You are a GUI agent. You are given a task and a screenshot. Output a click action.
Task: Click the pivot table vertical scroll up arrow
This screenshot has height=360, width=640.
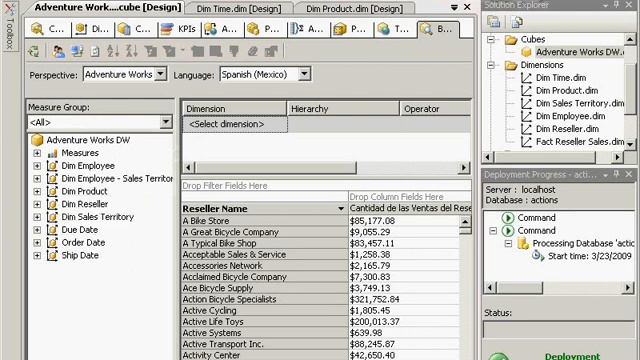tap(465, 221)
